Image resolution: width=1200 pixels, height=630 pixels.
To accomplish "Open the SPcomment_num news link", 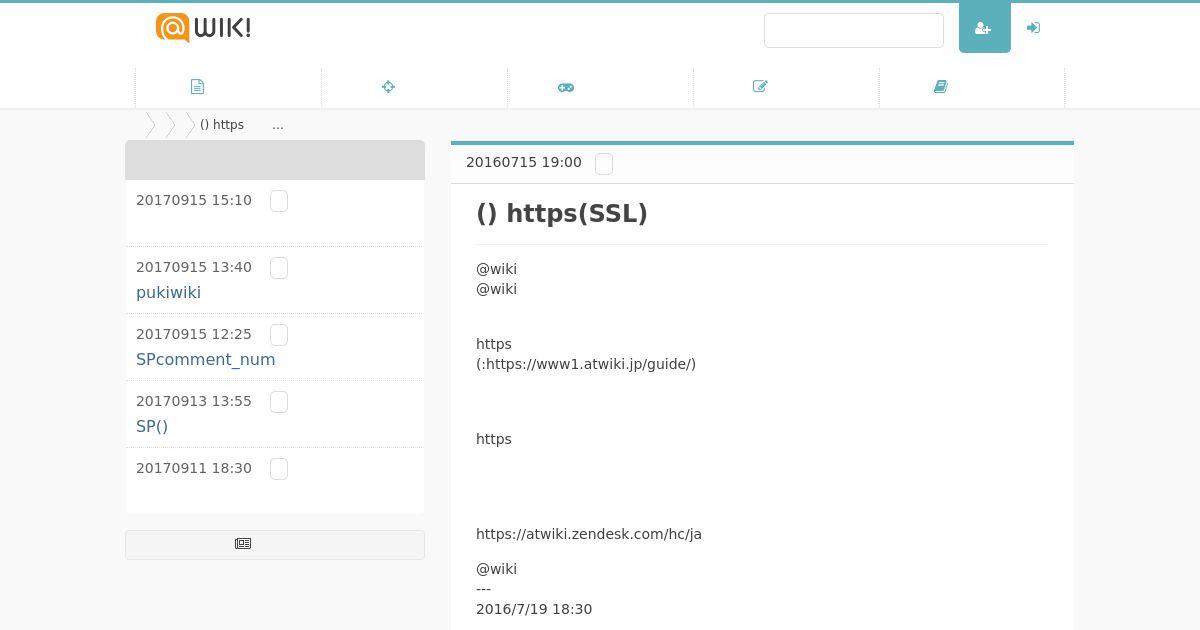I will coord(205,360).
